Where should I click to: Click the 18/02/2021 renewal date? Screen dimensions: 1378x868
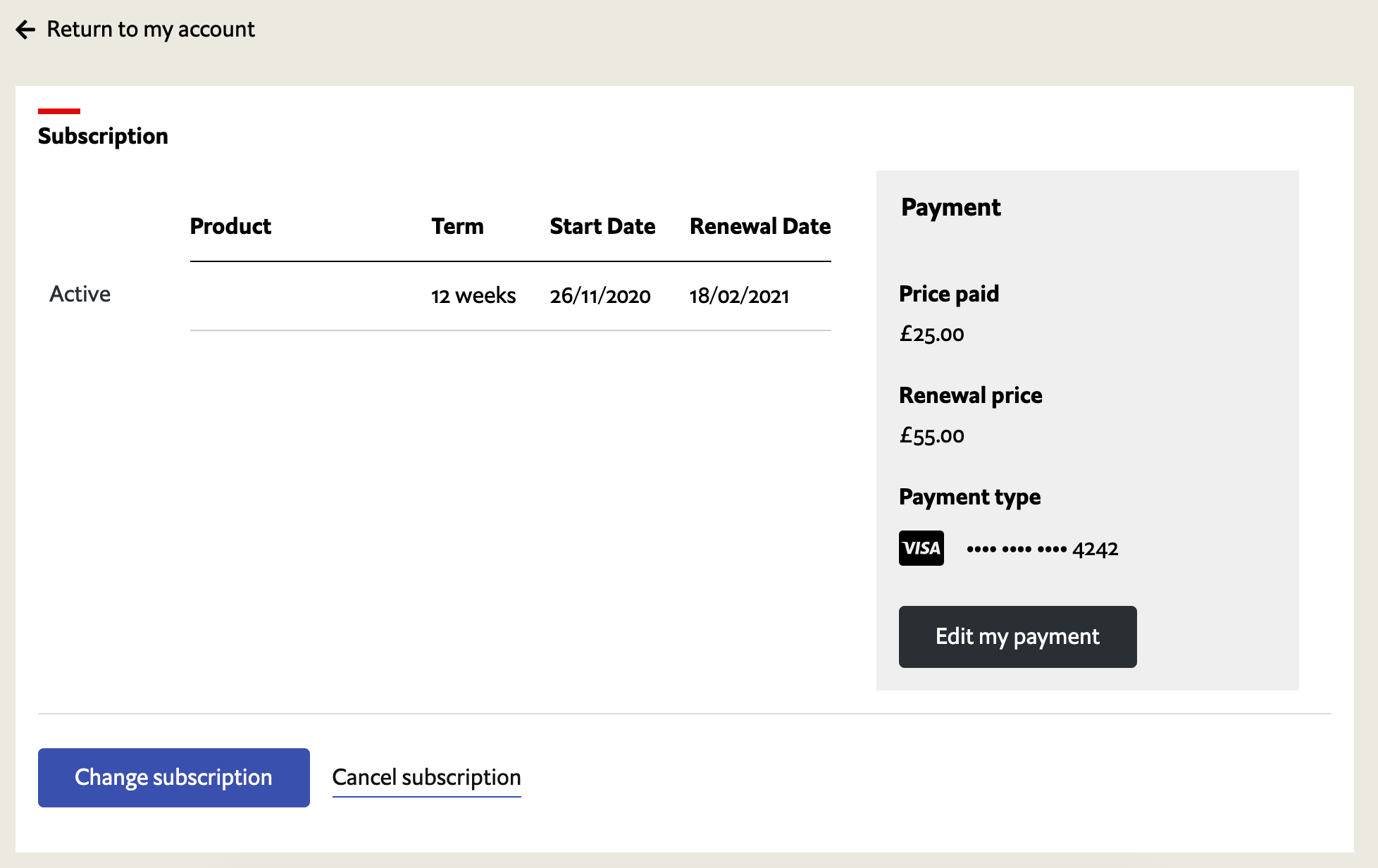(739, 296)
